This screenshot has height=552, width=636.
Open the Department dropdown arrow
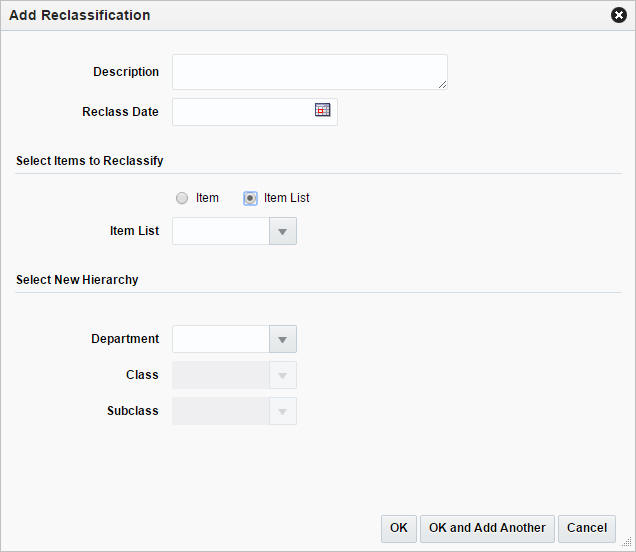click(x=283, y=340)
